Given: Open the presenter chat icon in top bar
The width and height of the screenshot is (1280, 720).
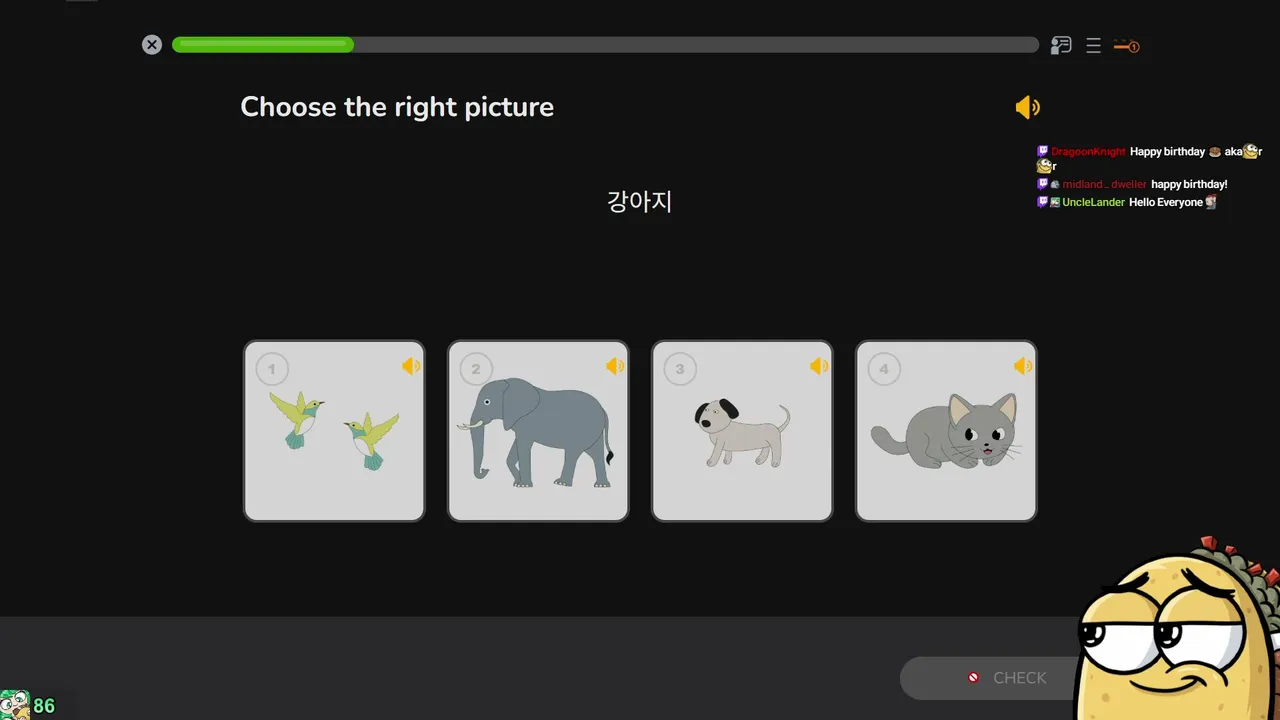Looking at the screenshot, I should pyautogui.click(x=1061, y=45).
